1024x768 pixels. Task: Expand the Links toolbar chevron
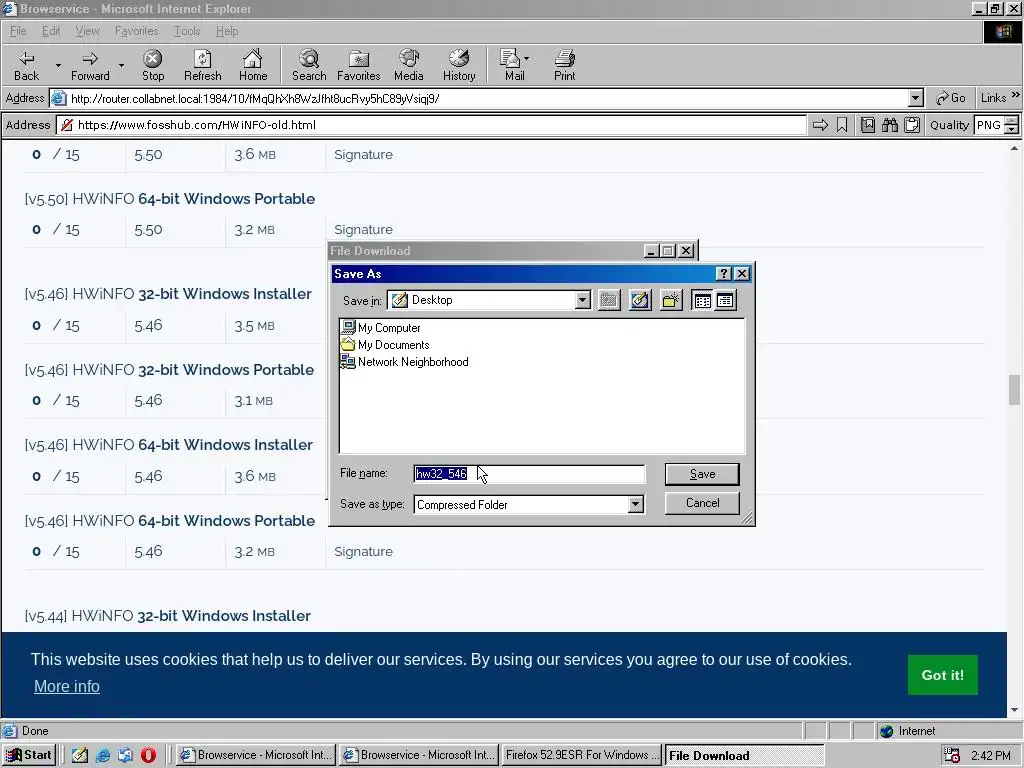point(1016,96)
